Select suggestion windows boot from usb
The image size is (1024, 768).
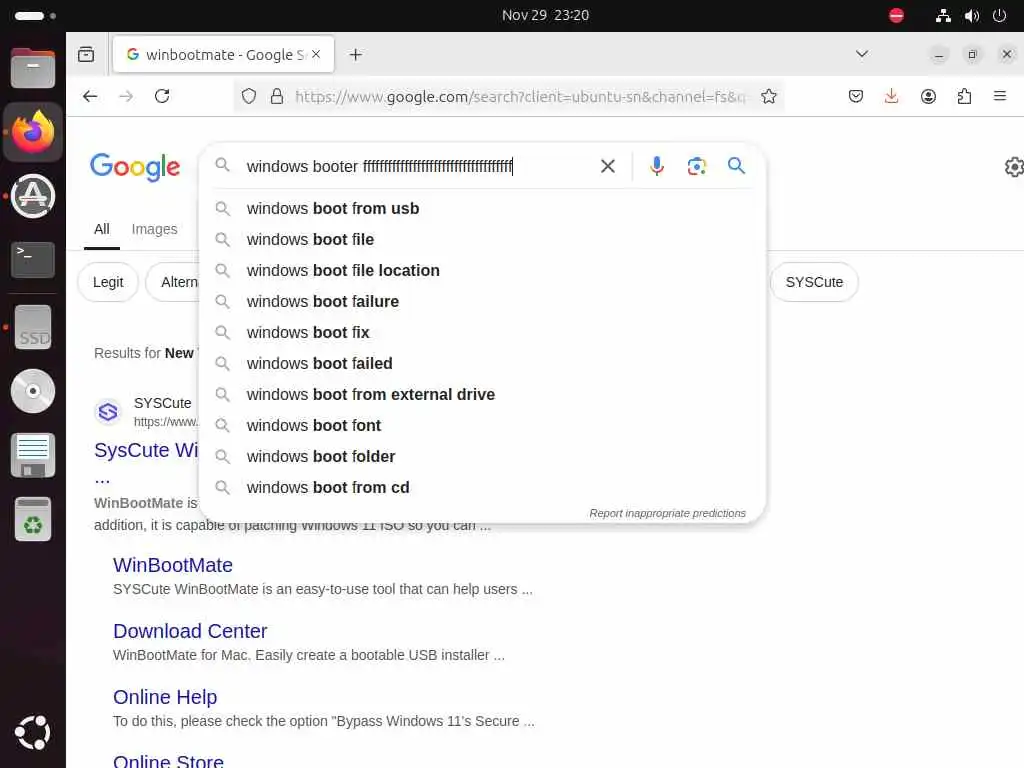pos(482,209)
